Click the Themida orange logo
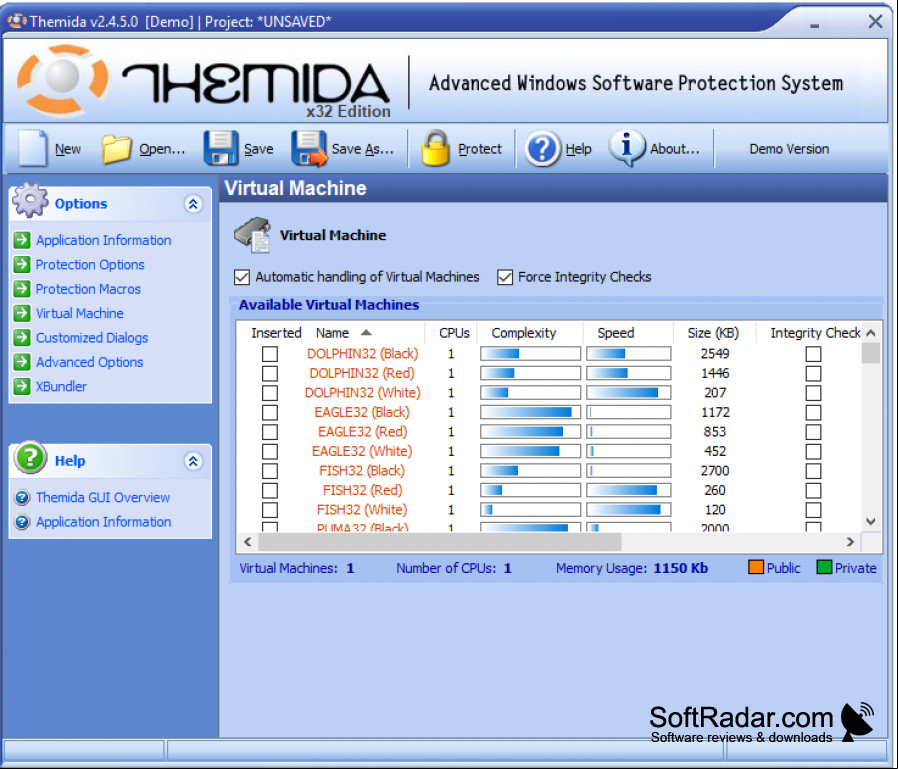The image size is (898, 769). click(62, 78)
